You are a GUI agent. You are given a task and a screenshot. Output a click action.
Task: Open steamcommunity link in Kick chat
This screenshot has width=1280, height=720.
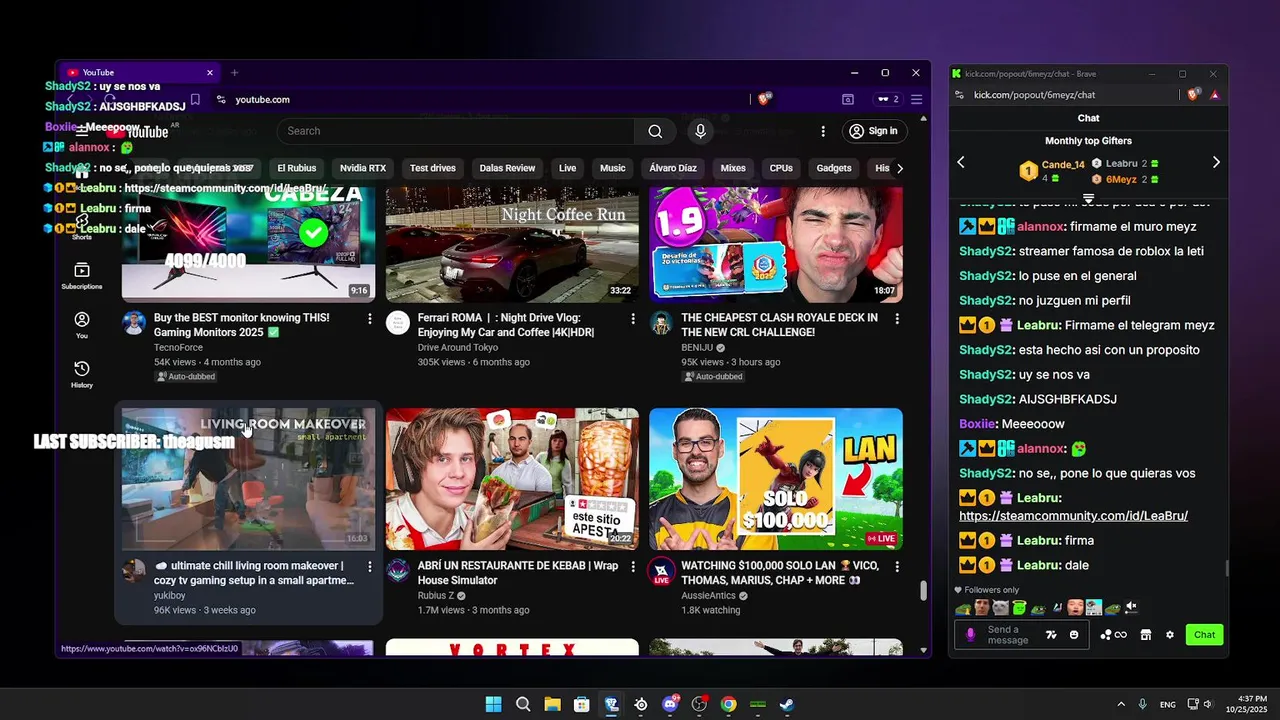(1073, 516)
